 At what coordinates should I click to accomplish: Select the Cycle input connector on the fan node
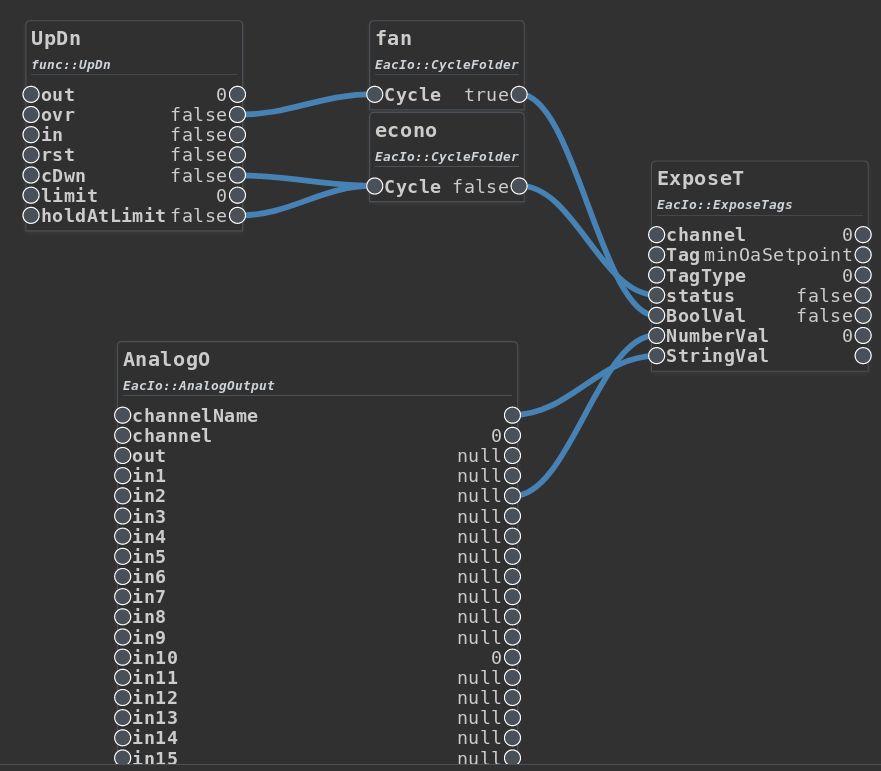(x=374, y=94)
